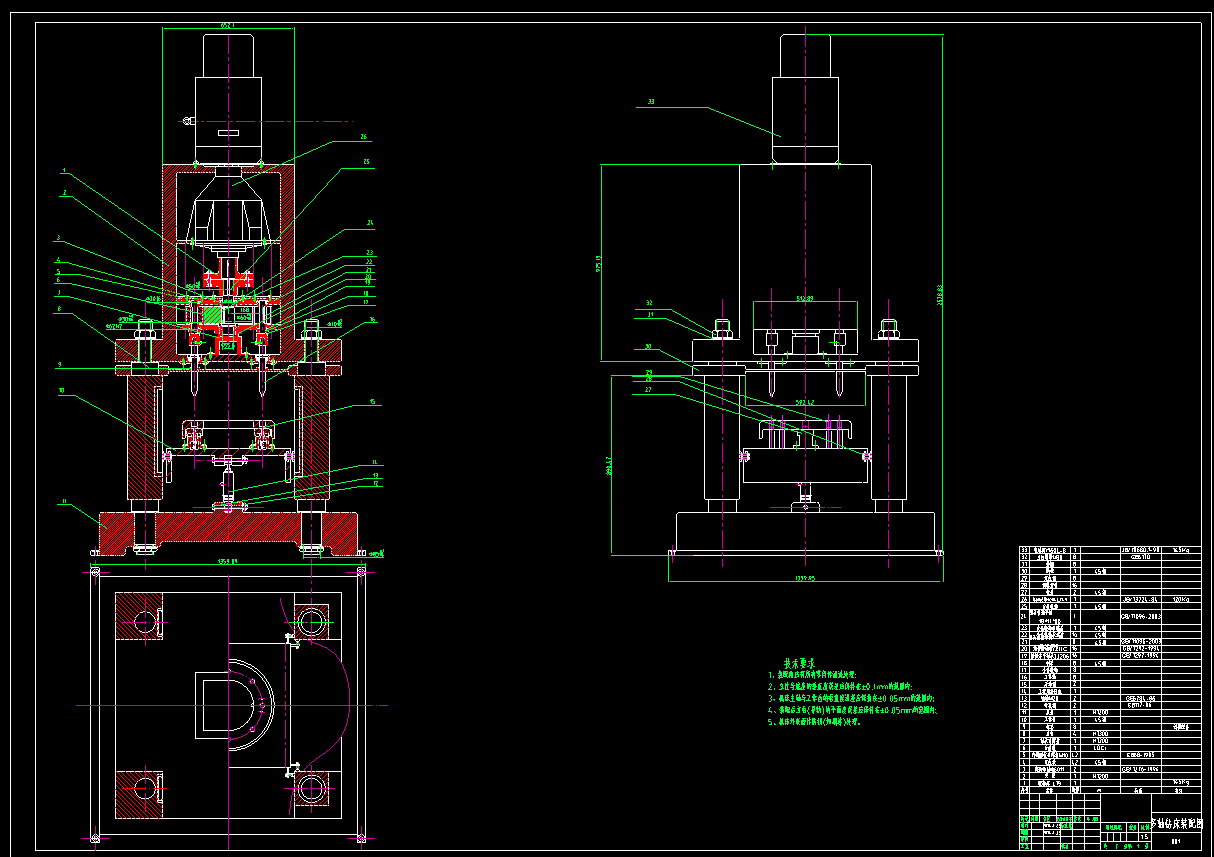Click callout number 14 in the section view
The height and width of the screenshot is (857, 1214).
pyautogui.click(x=375, y=462)
